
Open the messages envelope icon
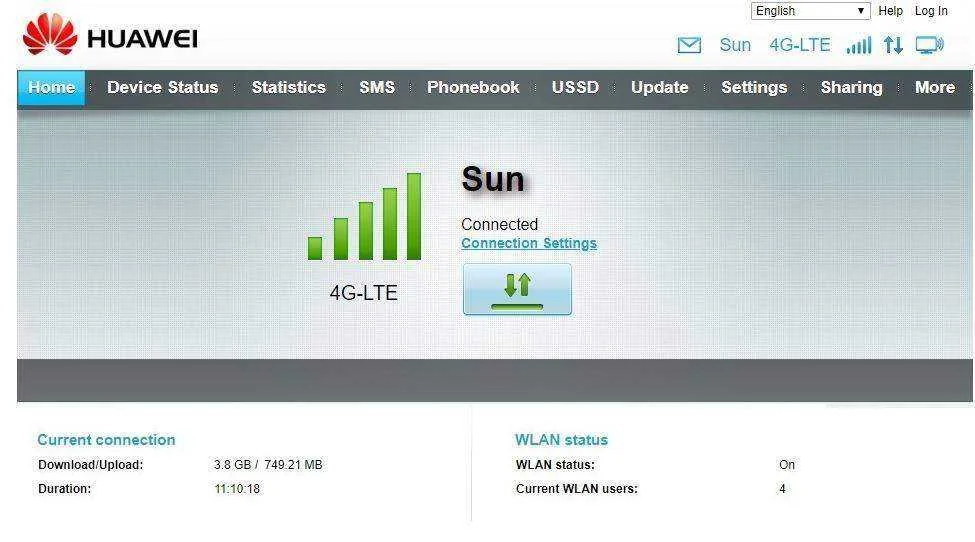point(689,45)
